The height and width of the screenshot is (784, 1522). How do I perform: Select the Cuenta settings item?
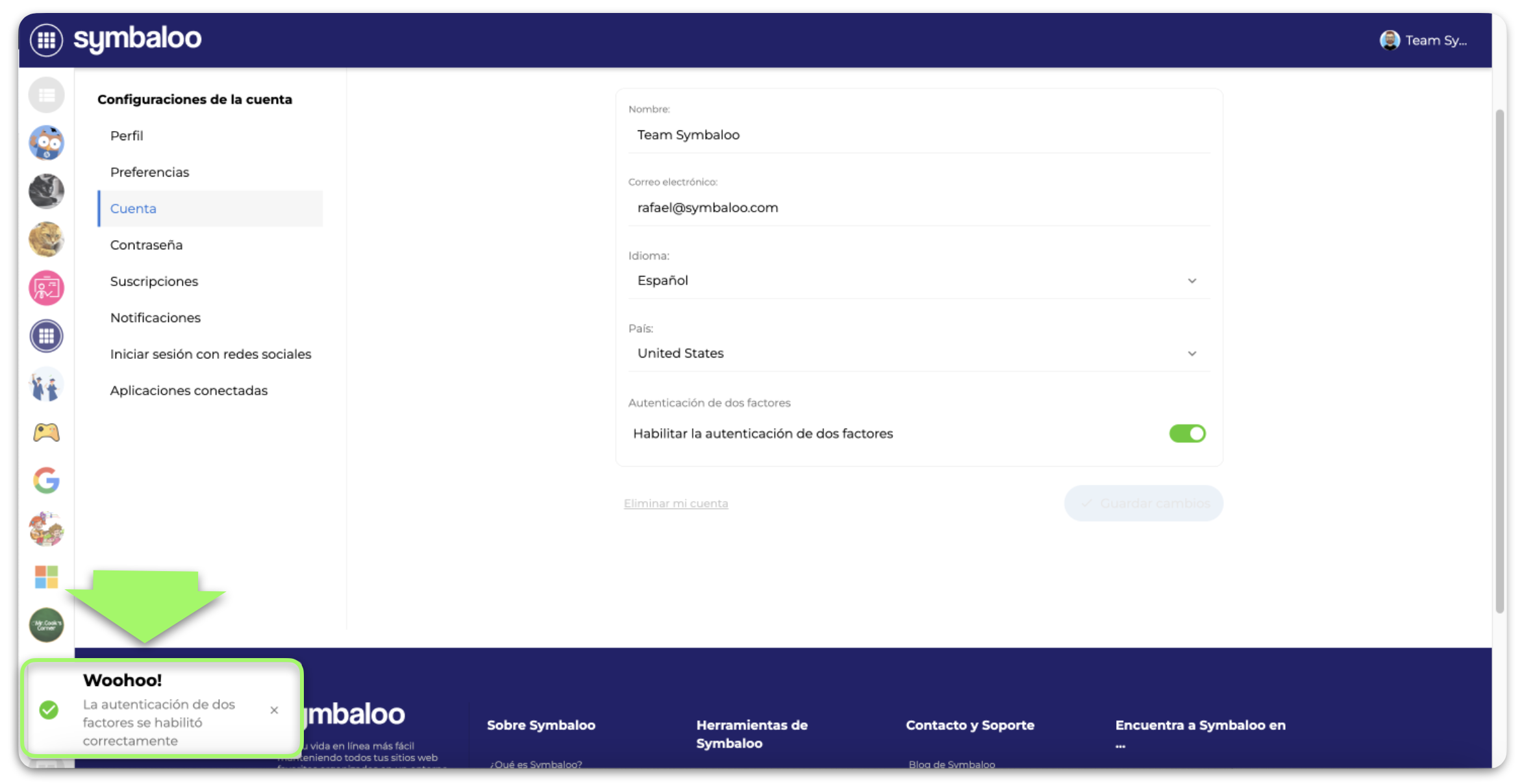(210, 208)
